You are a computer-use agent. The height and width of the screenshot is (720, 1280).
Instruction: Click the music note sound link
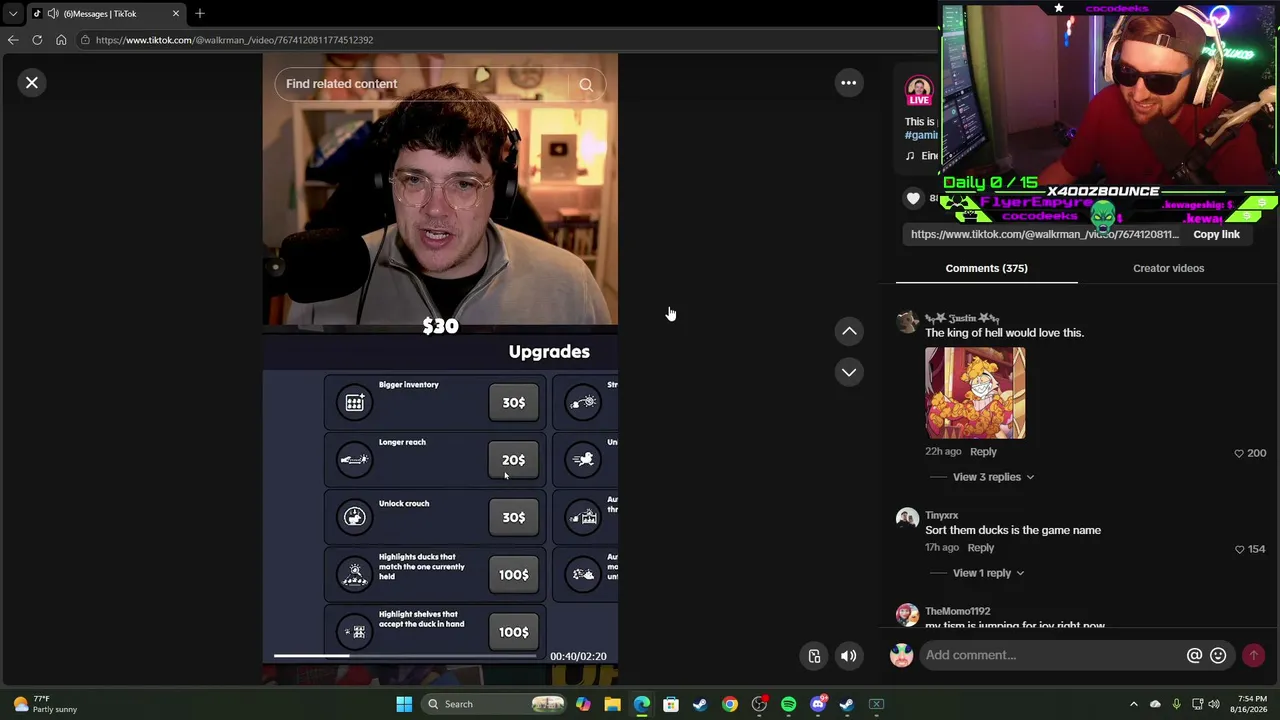point(923,156)
